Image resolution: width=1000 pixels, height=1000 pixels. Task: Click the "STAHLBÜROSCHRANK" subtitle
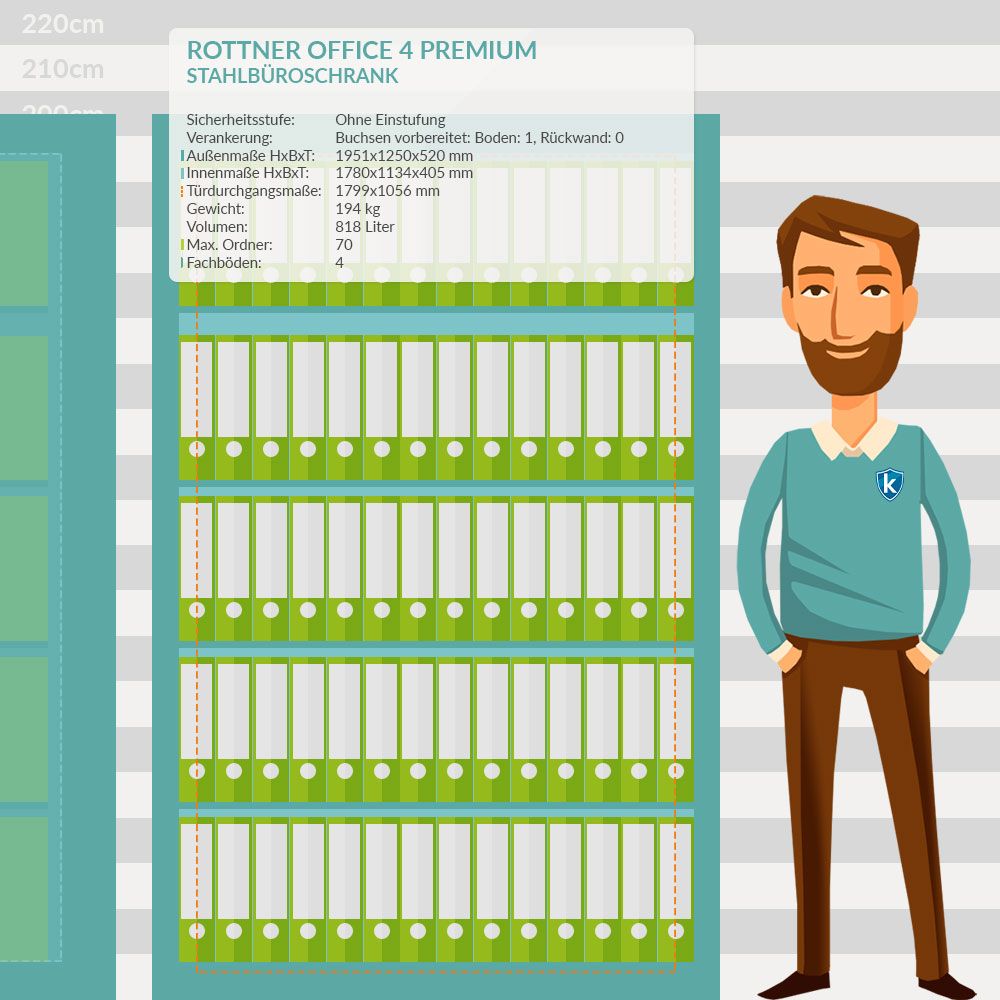point(292,76)
